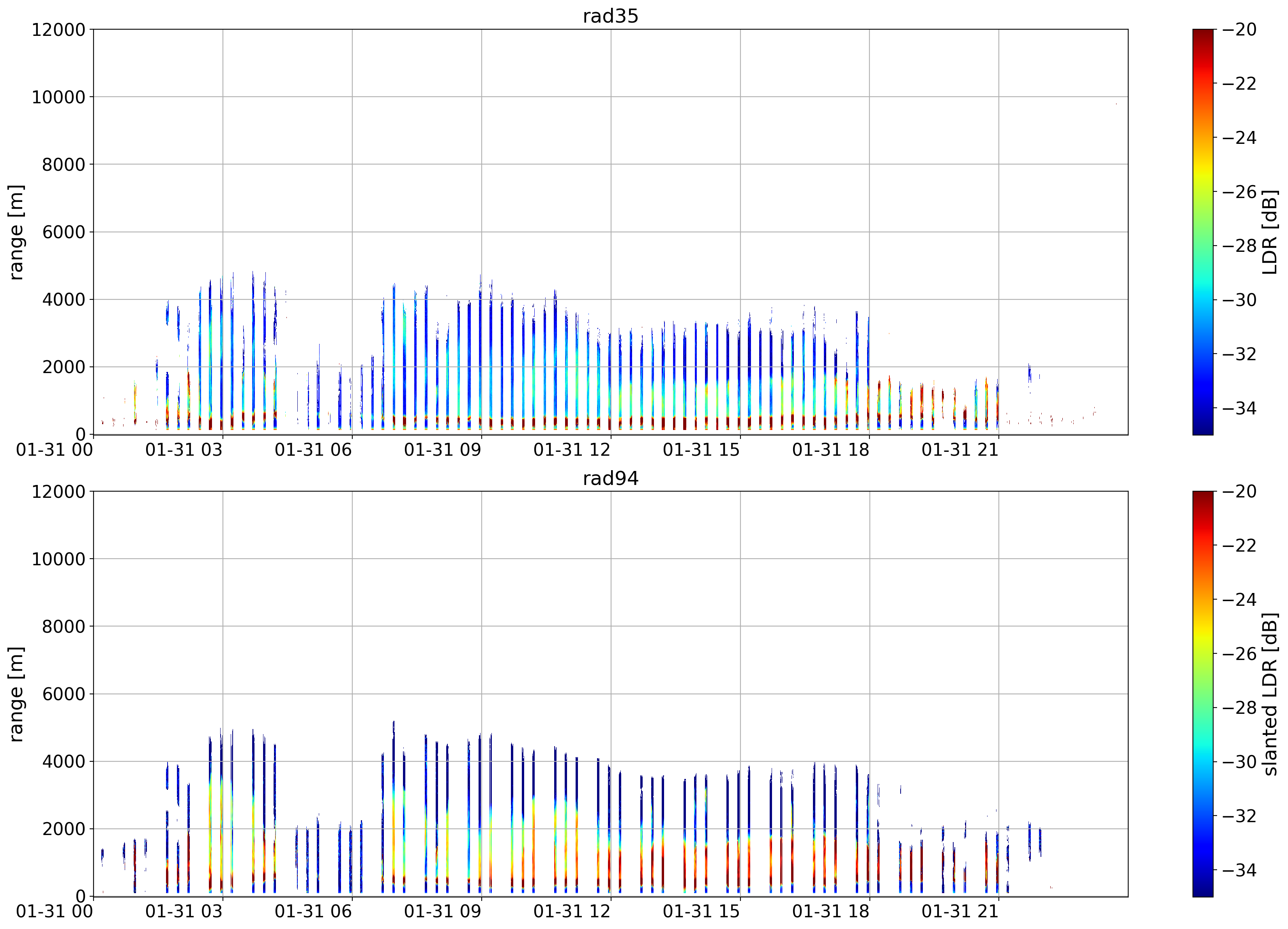Click "01-31 03" time label under rad35 plot
The height and width of the screenshot is (929, 1288).
point(184,450)
